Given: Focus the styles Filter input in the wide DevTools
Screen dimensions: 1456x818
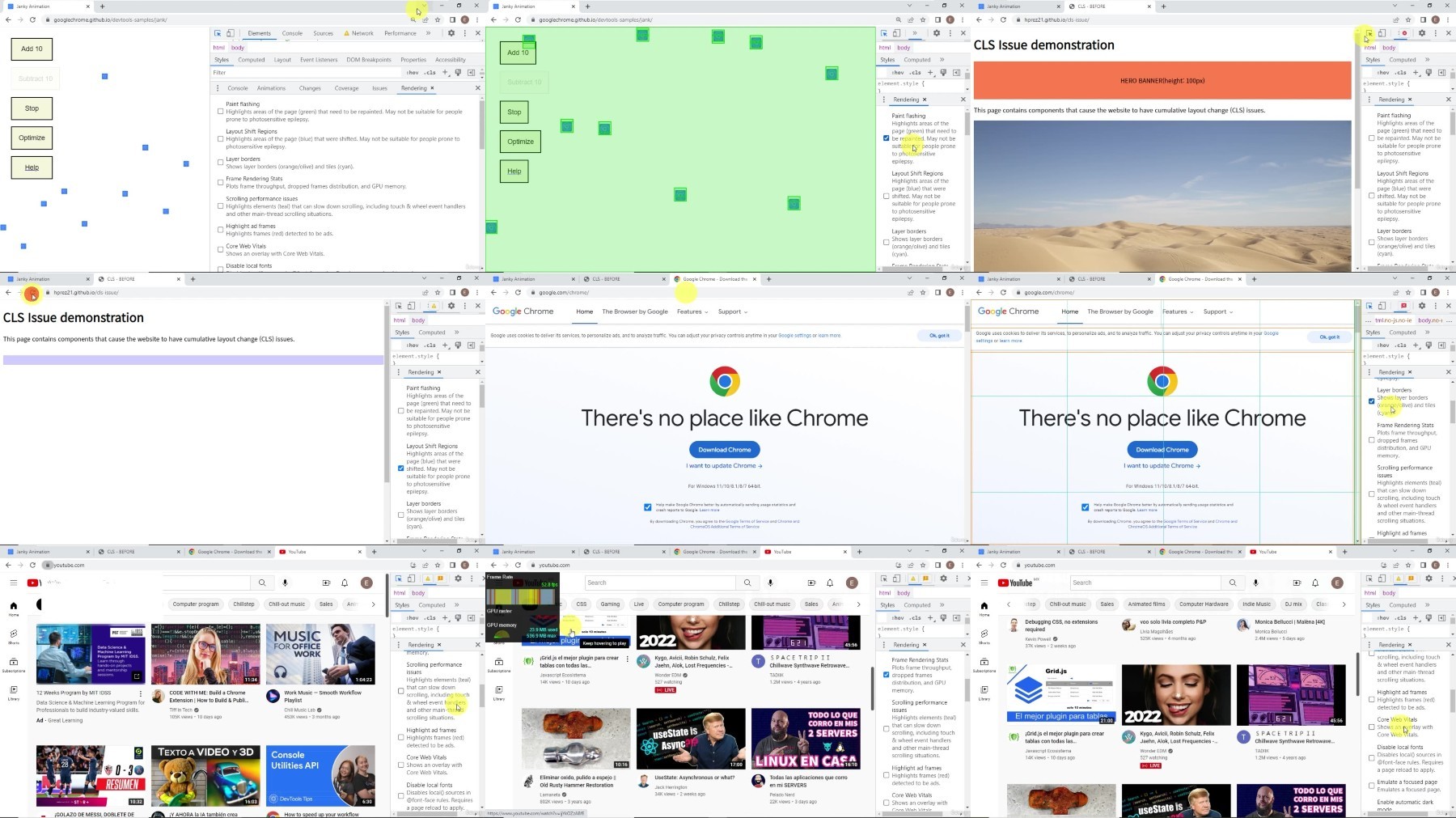Looking at the screenshot, I should click(x=307, y=72).
